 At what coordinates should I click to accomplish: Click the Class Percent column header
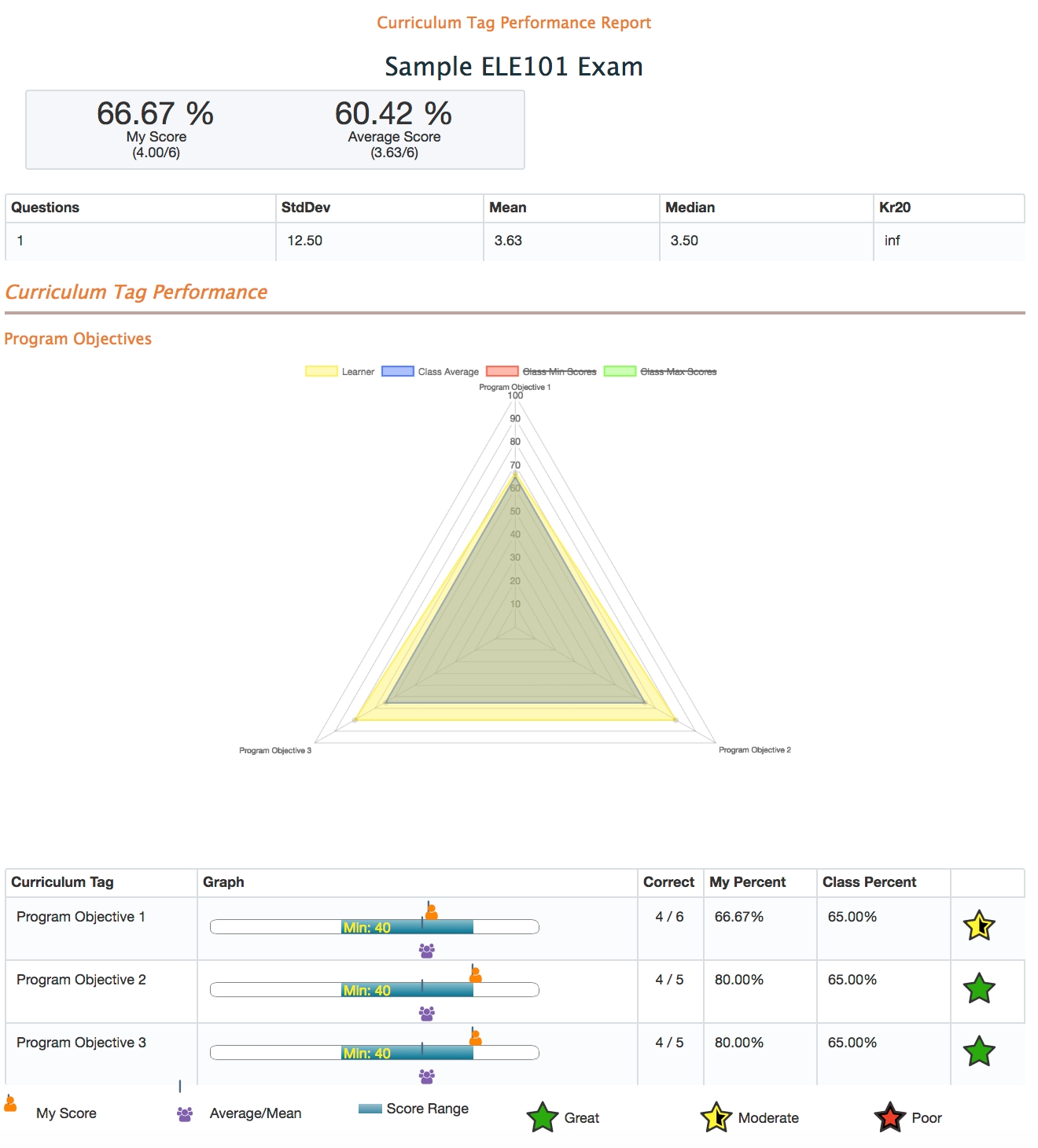pos(869,882)
